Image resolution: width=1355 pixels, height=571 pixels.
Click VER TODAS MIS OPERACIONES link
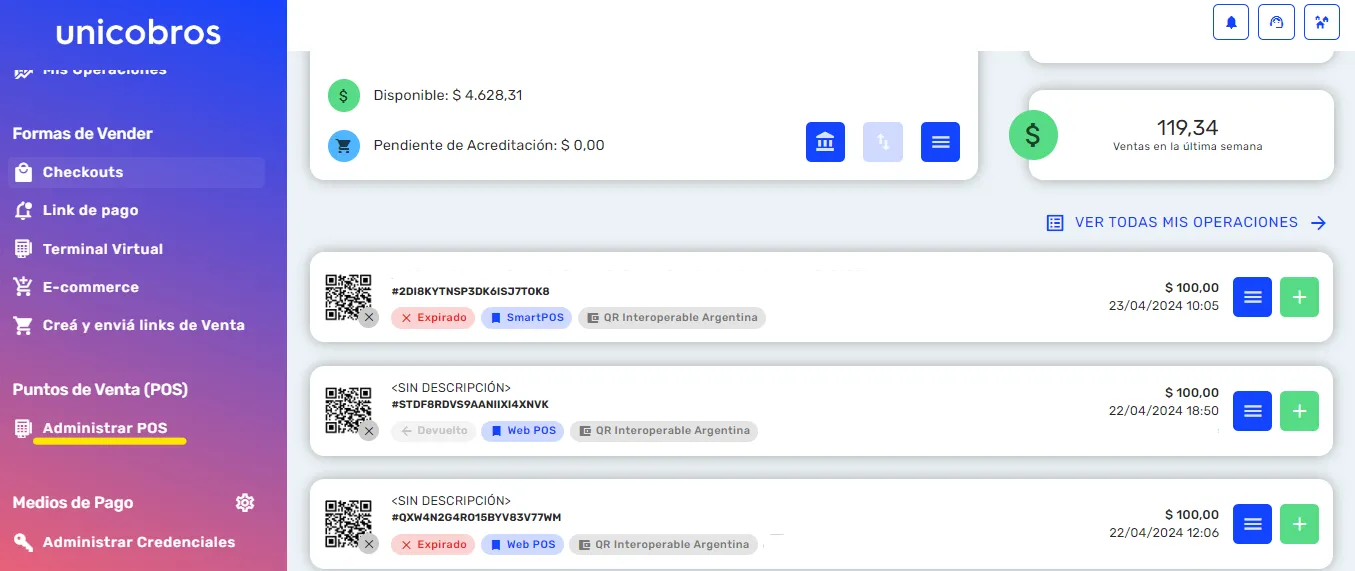(x=1187, y=223)
